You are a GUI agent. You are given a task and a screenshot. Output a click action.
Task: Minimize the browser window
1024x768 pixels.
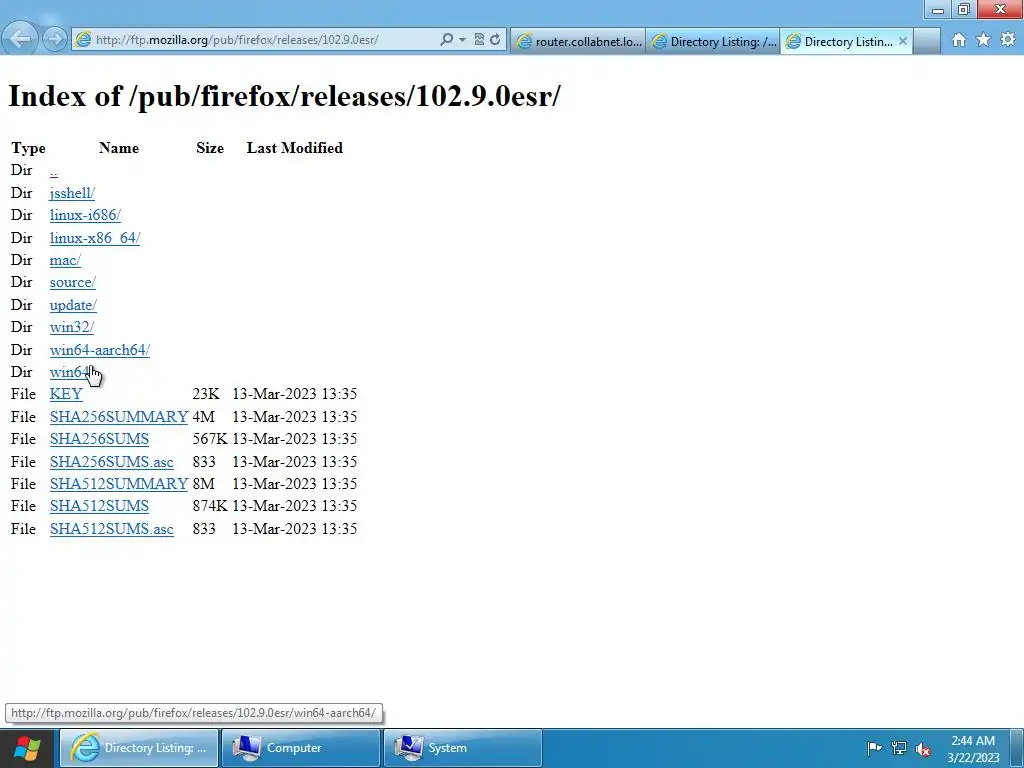point(938,9)
